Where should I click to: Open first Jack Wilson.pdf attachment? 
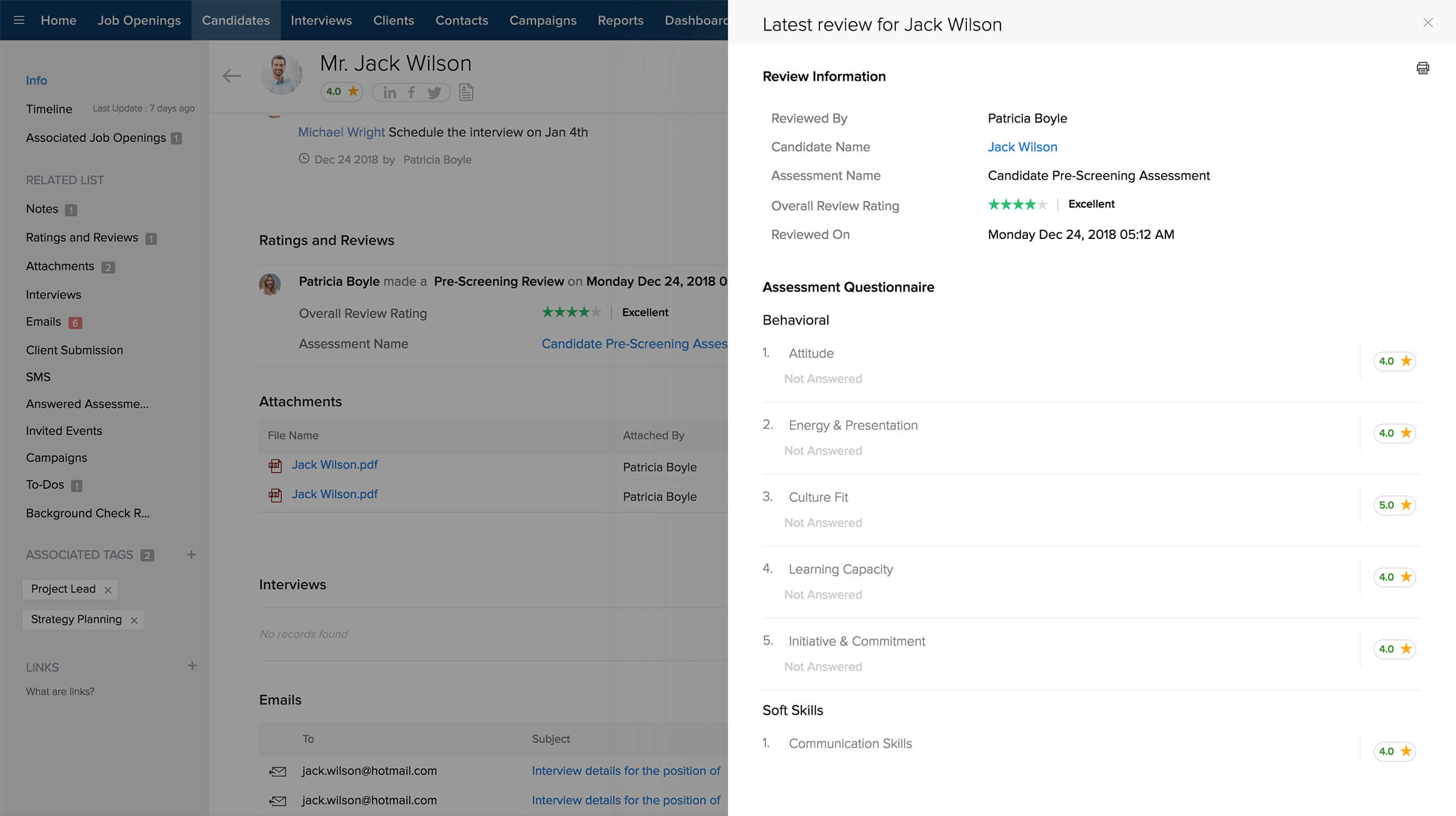[334, 465]
